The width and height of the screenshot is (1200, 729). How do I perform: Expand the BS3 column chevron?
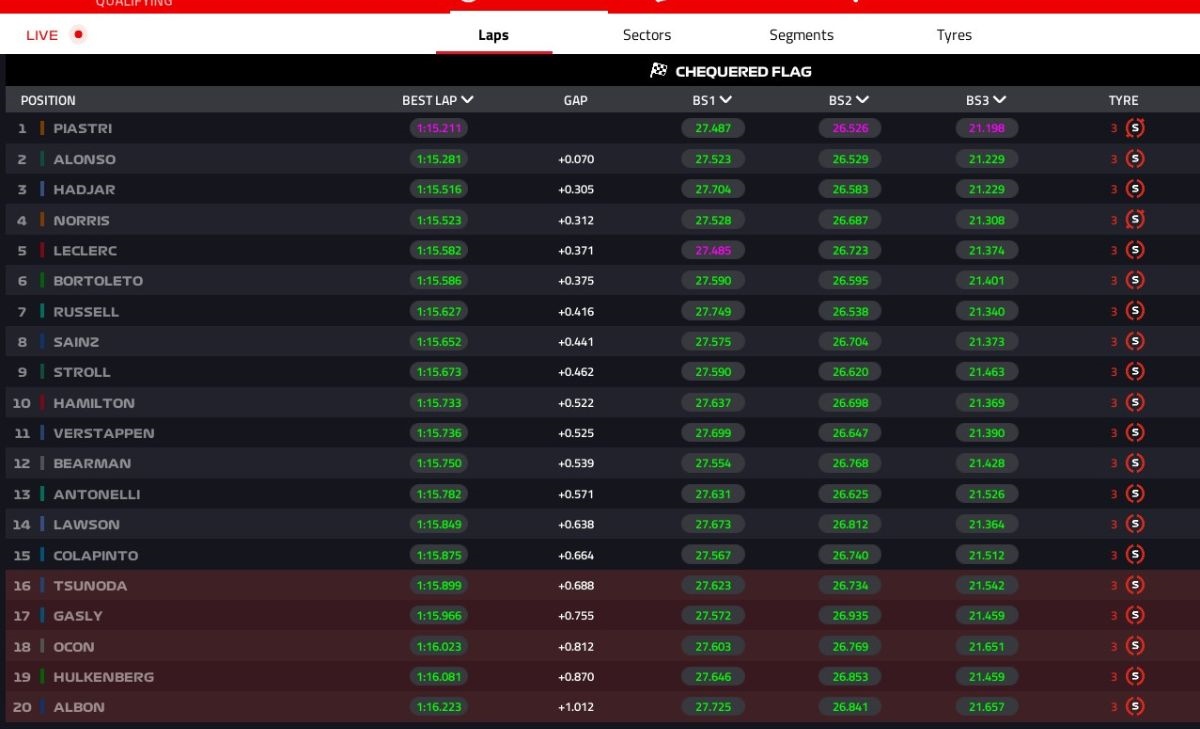pyautogui.click(x=1000, y=100)
